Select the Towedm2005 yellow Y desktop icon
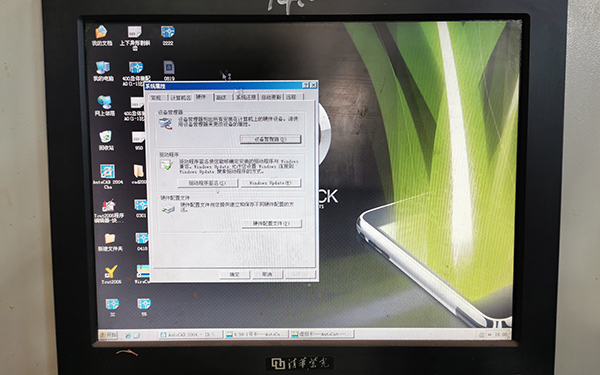The height and width of the screenshot is (375, 600). 111,274
